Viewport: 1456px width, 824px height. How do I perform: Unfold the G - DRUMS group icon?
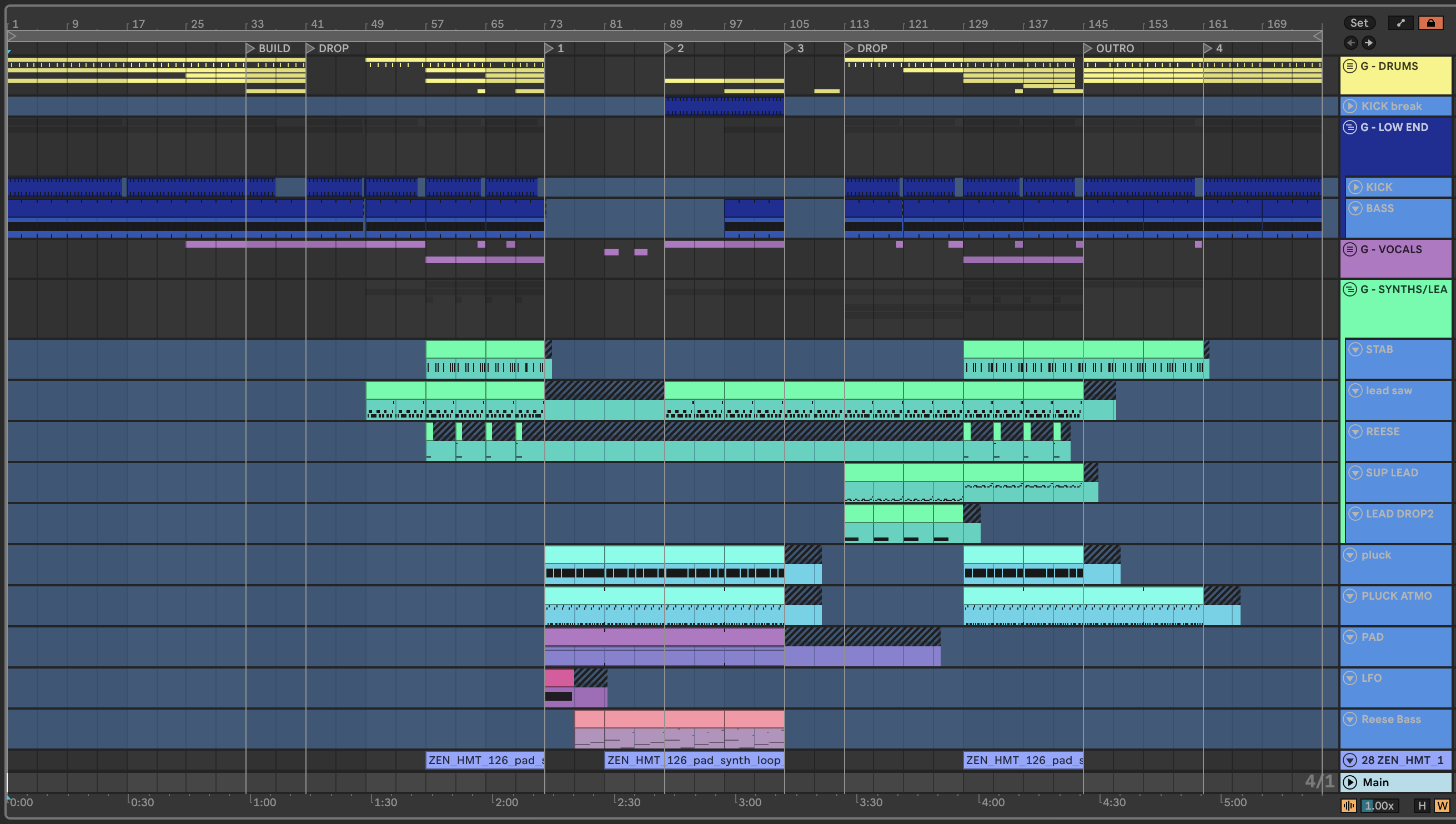tap(1349, 66)
